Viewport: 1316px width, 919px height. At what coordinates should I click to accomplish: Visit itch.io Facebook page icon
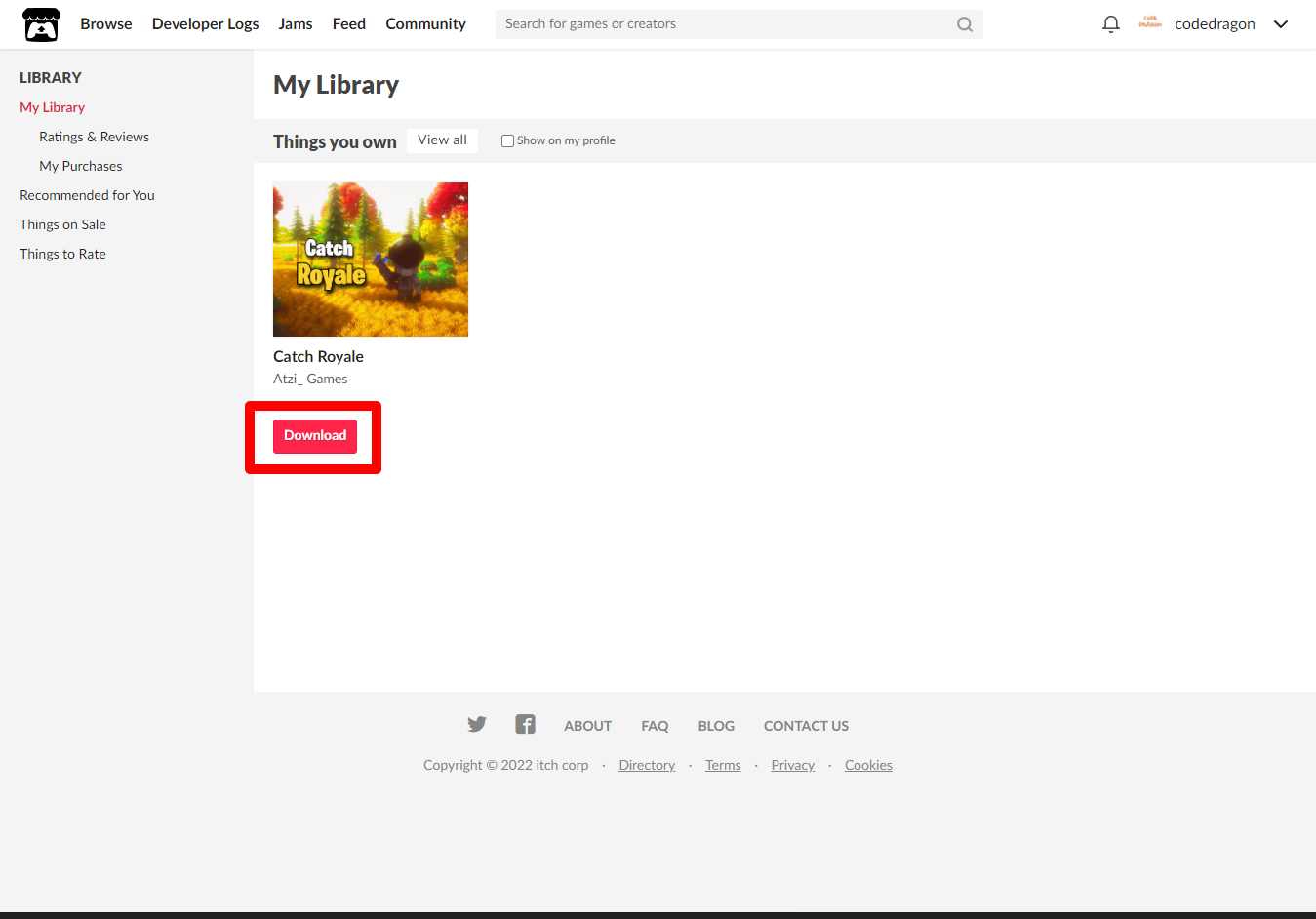coord(525,724)
